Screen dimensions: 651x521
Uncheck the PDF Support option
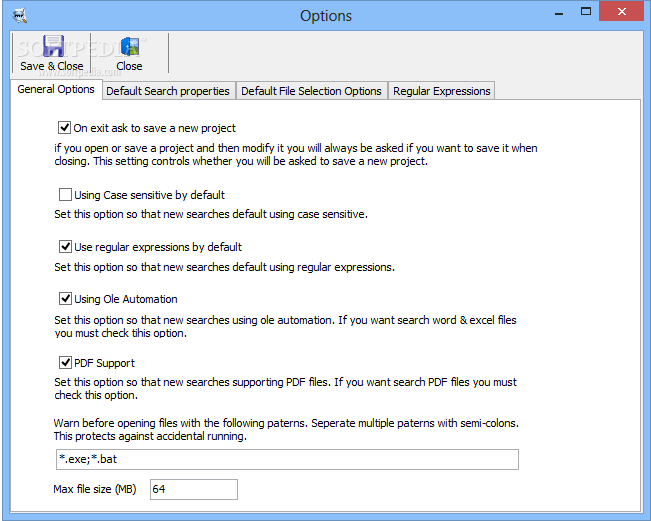(x=65, y=362)
